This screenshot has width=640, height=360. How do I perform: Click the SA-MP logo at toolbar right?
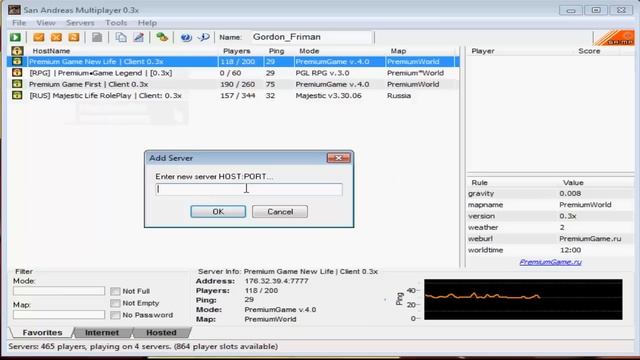[613, 38]
